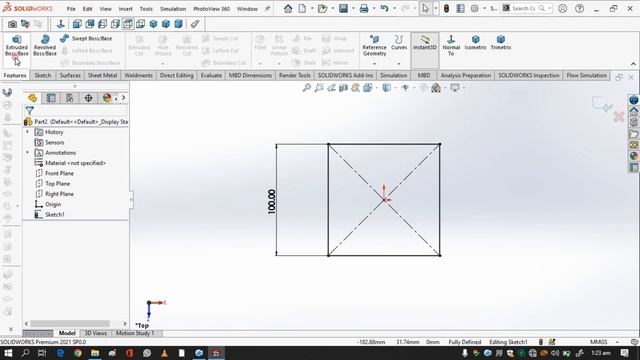Screen dimensions: 640x360
Task: Open Save dropdown arrow
Action: coord(353,9)
